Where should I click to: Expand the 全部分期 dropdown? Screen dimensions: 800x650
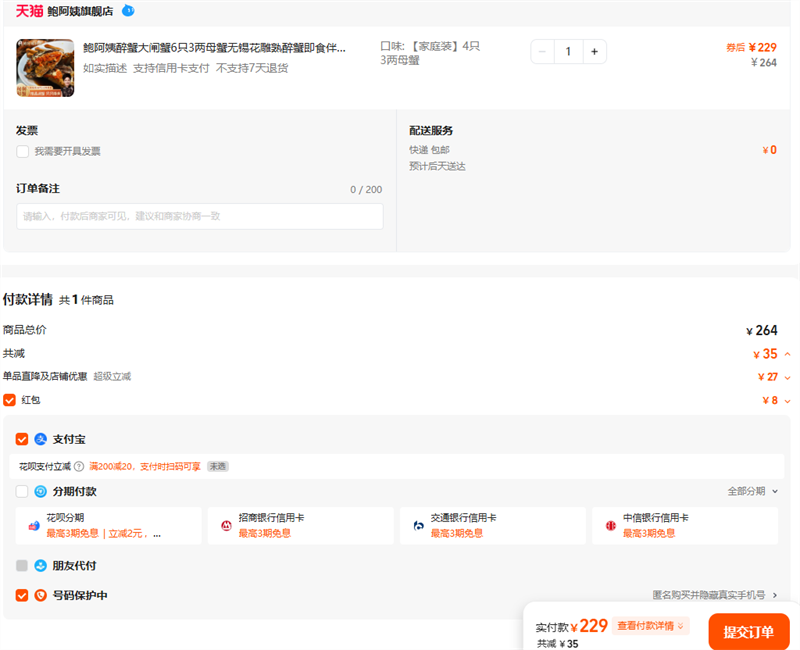(752, 491)
